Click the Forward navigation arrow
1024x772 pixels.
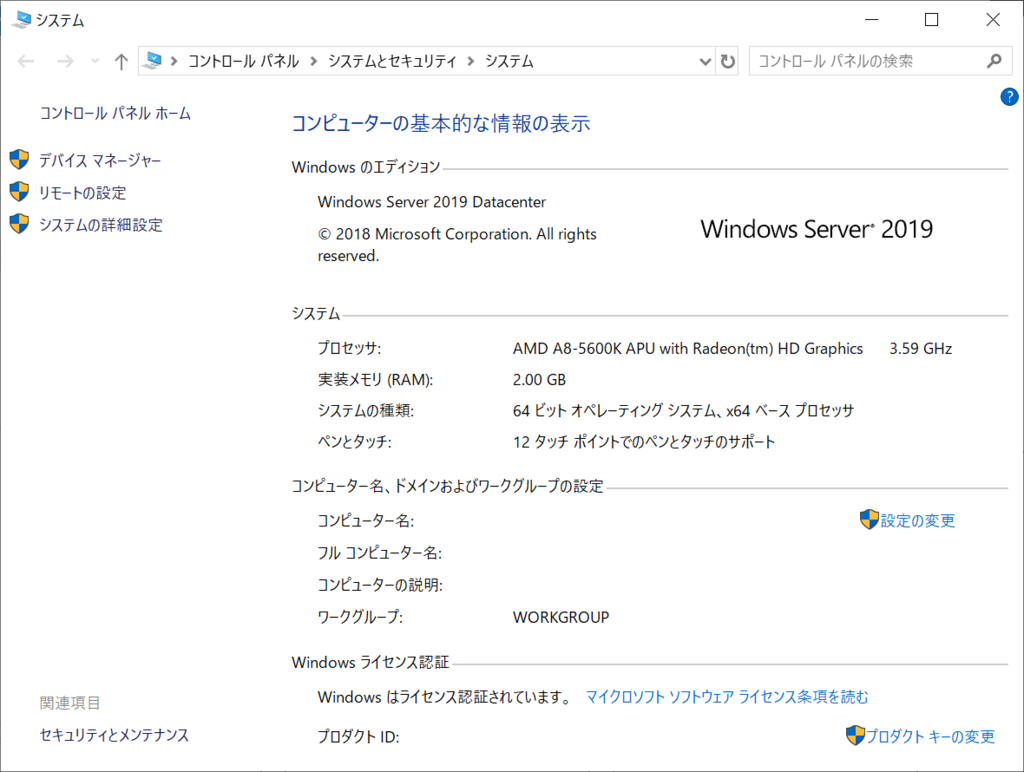[x=65, y=61]
